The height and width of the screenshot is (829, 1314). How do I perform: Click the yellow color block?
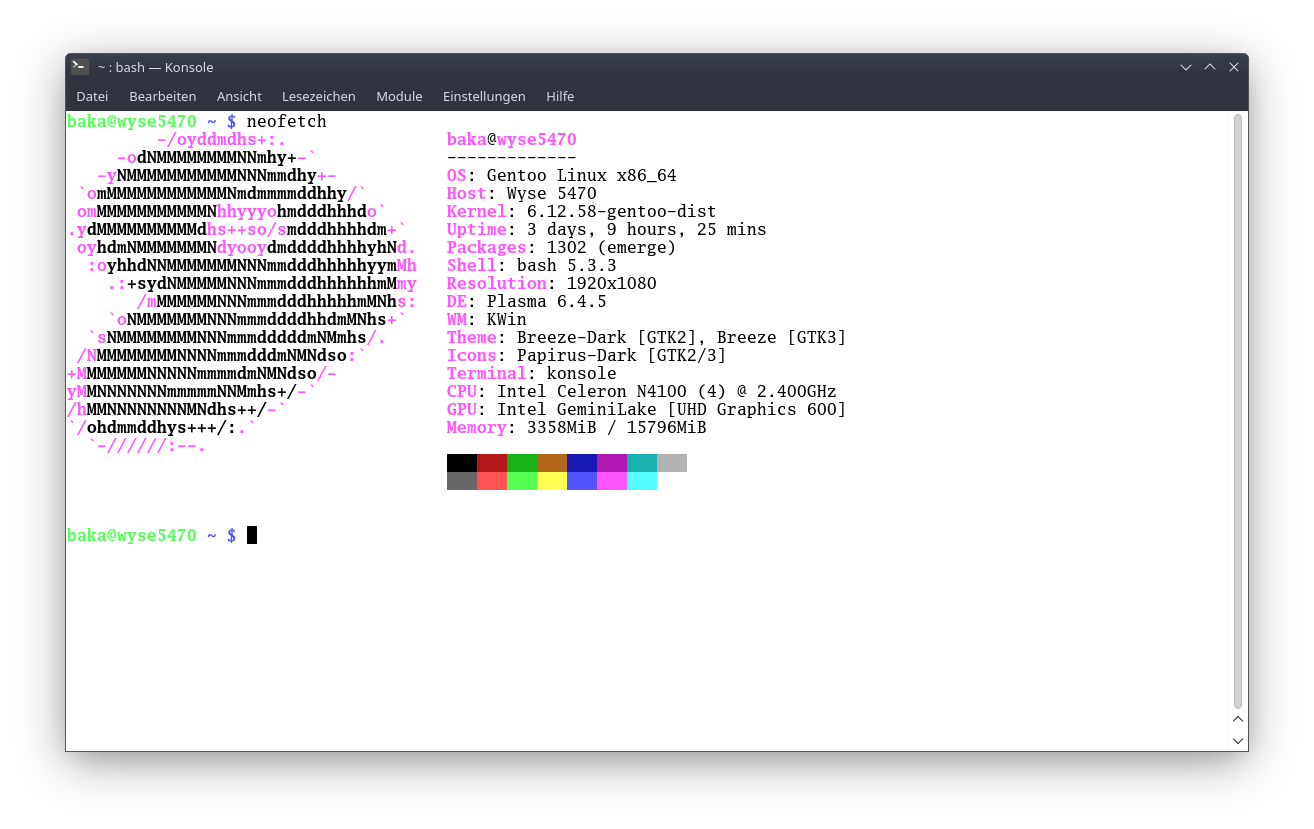[x=552, y=481]
